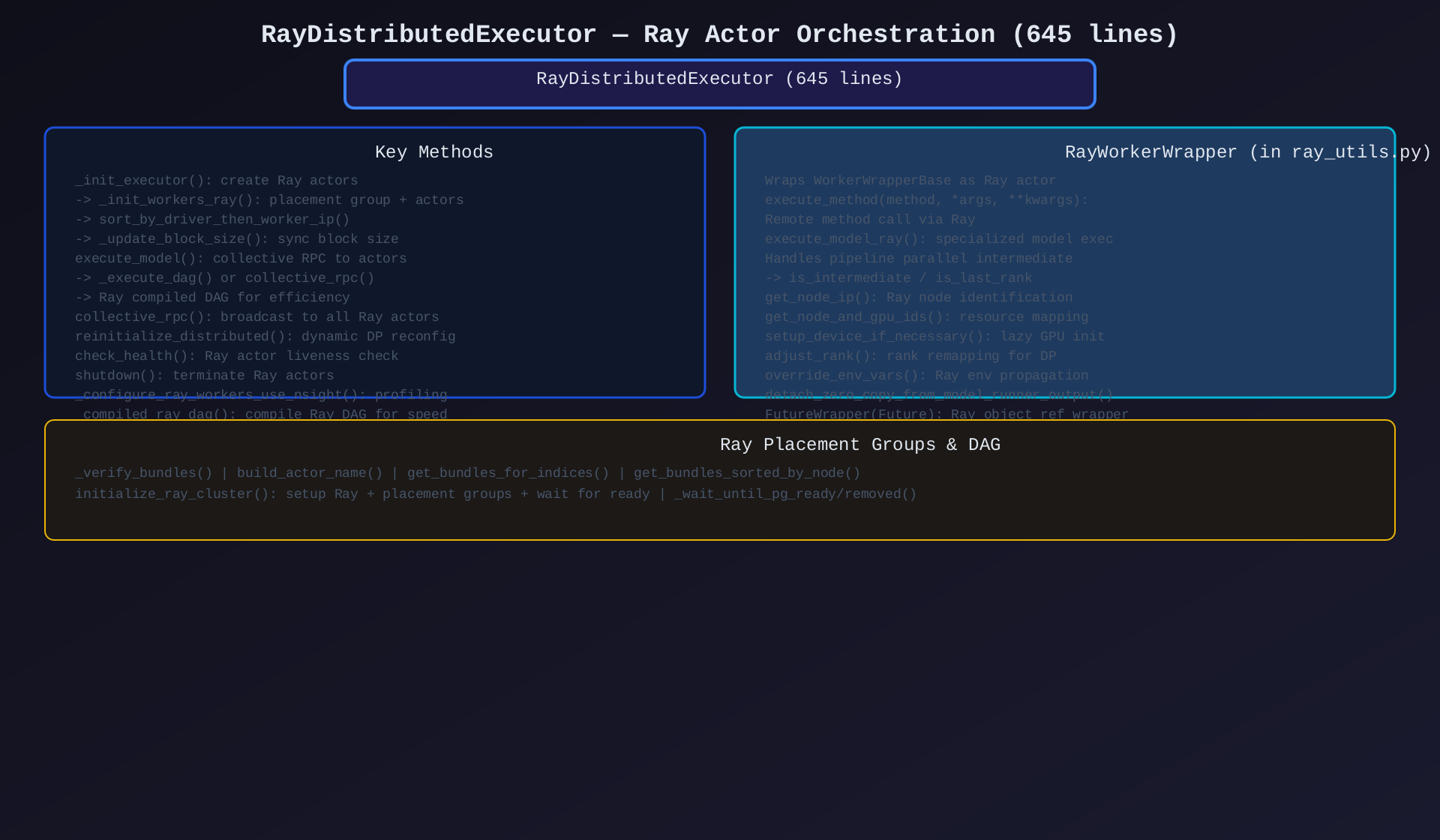Select the Wraps WorkerWrapperBase as Ray actor line
The image size is (1440, 840).
[910, 181]
